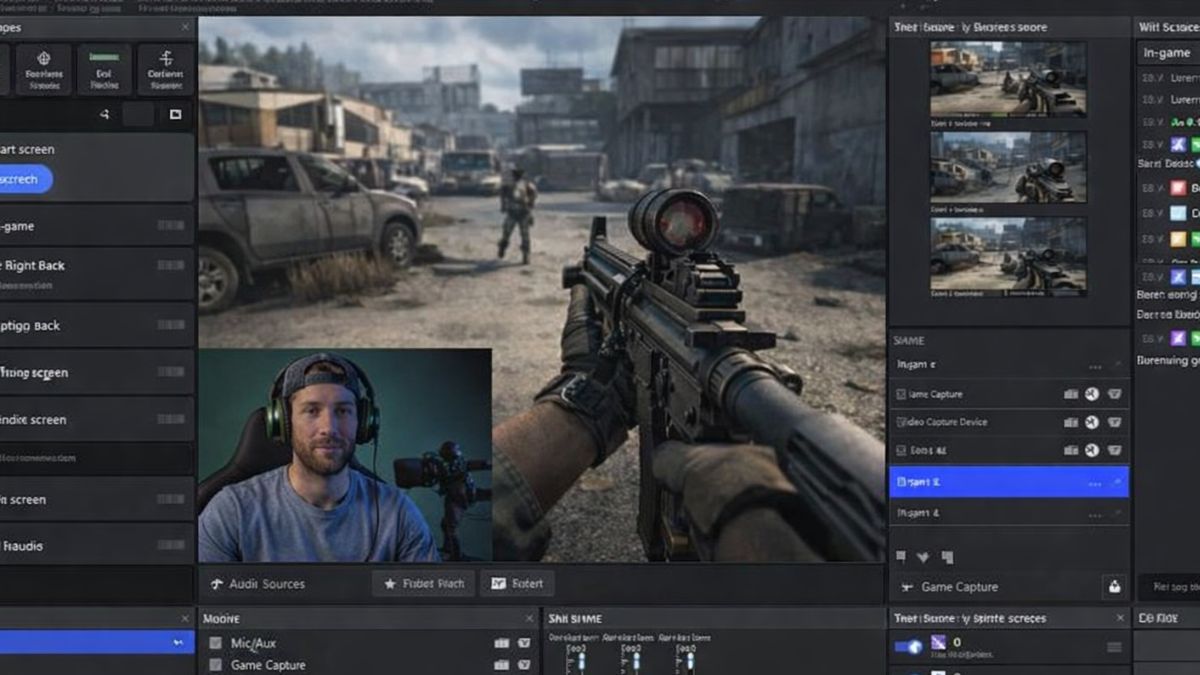Click the lock icon next to Game Capture button
Viewport: 1200px width, 675px height.
(x=1113, y=586)
